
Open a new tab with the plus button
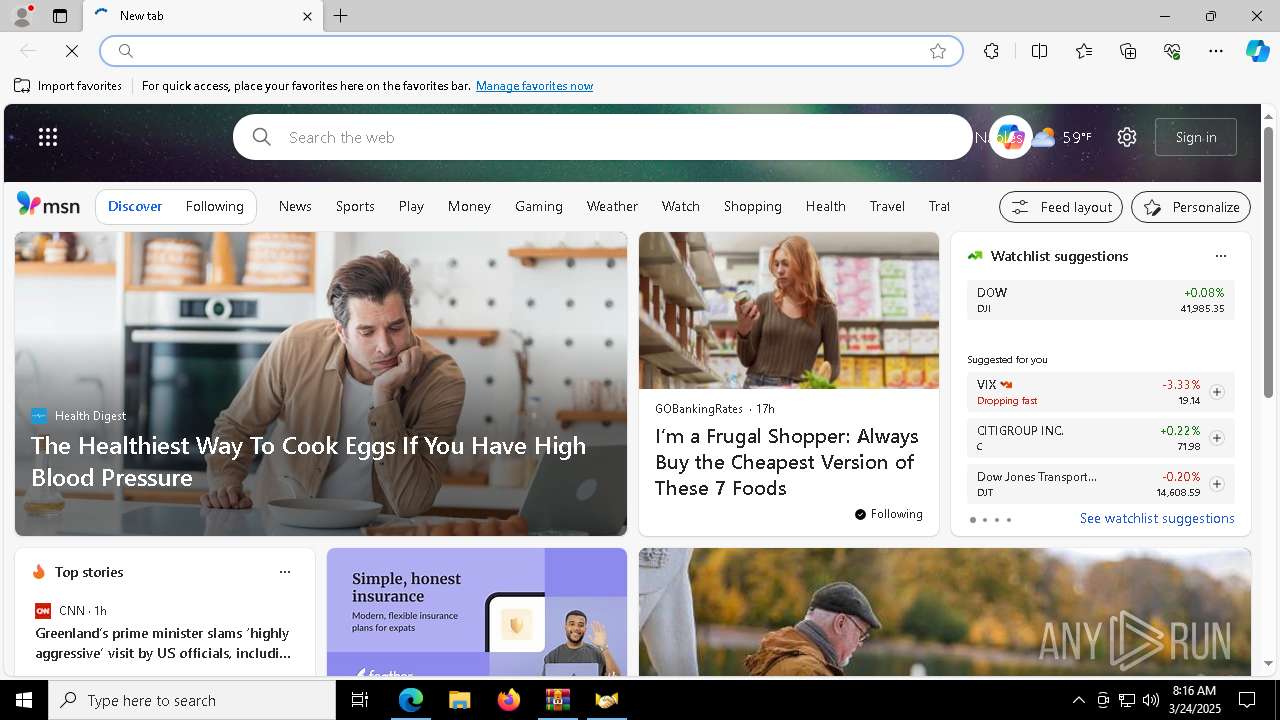click(x=340, y=16)
